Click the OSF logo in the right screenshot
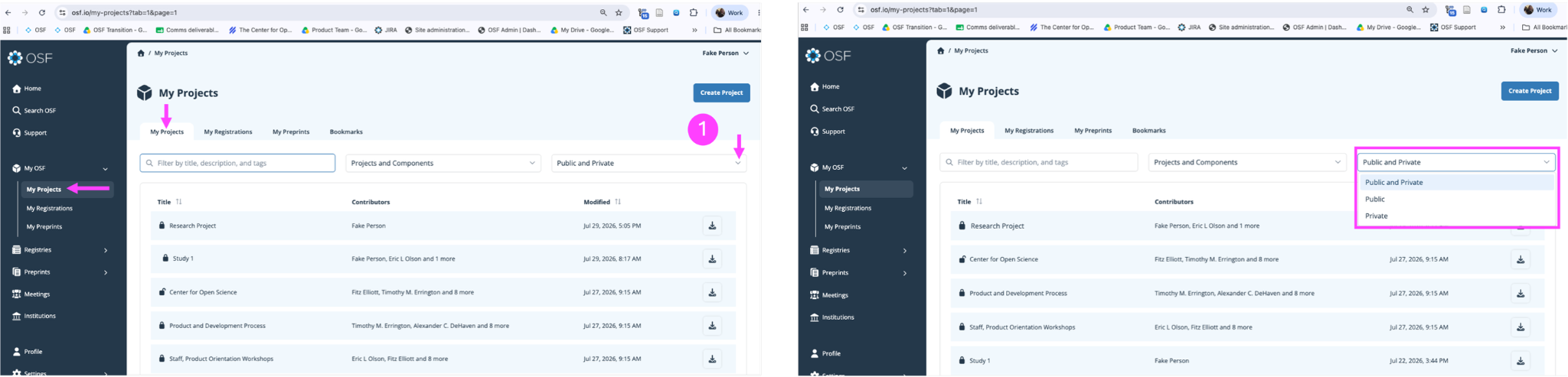This screenshot has width=1568, height=377. click(x=828, y=56)
